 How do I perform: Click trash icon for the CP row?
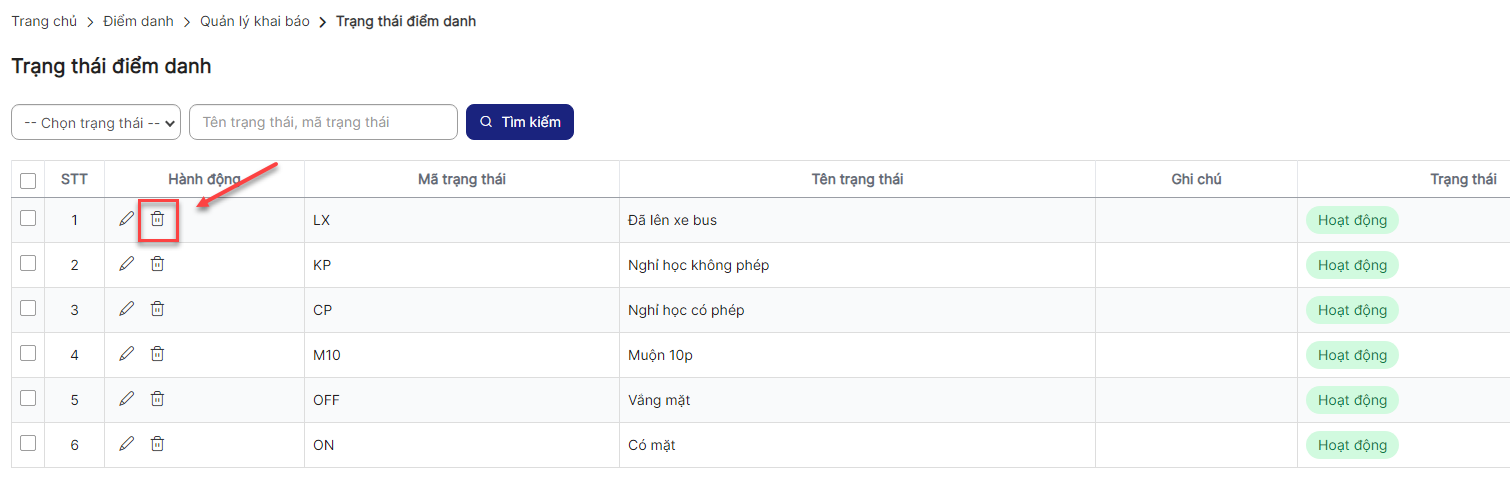click(x=157, y=309)
